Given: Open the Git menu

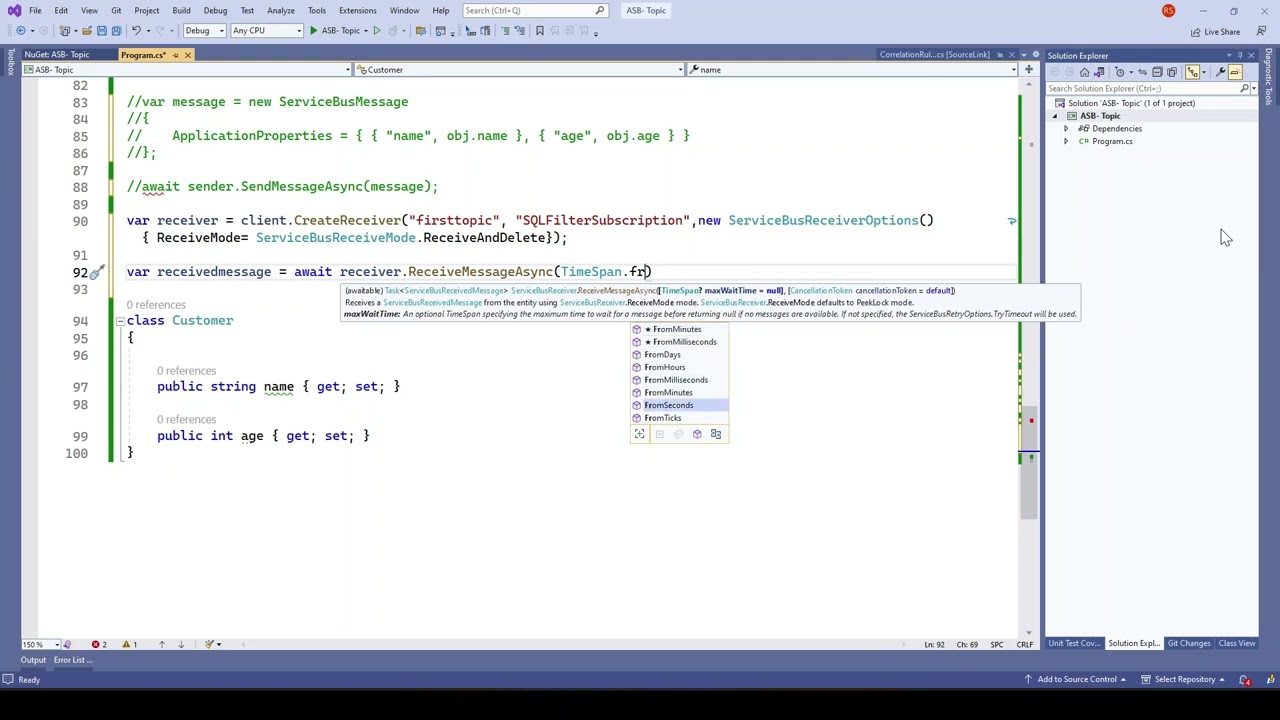Looking at the screenshot, I should click(116, 10).
